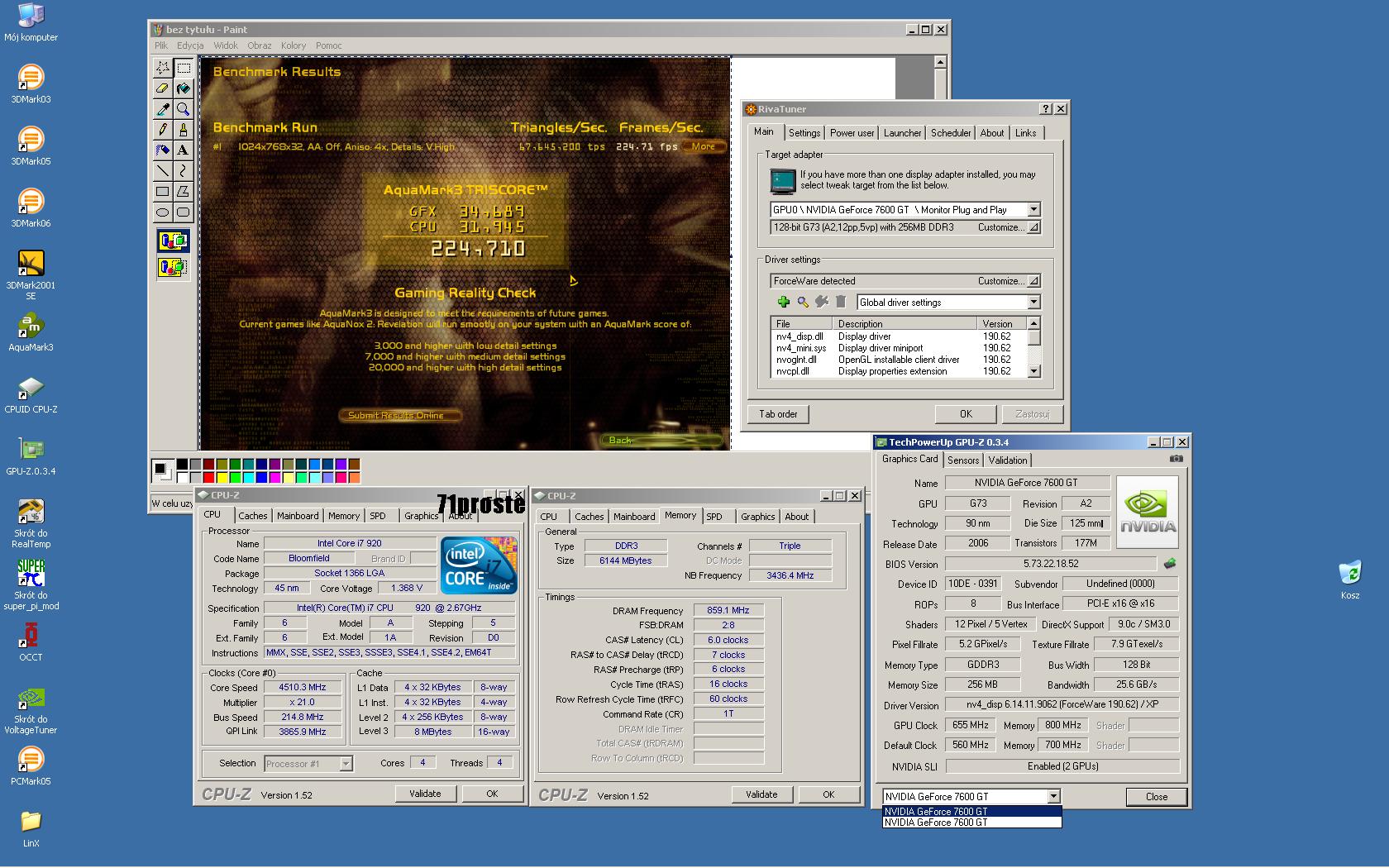The image size is (1389, 868).
Task: Pick the black color swatch in Paint palette
Action: [x=182, y=465]
